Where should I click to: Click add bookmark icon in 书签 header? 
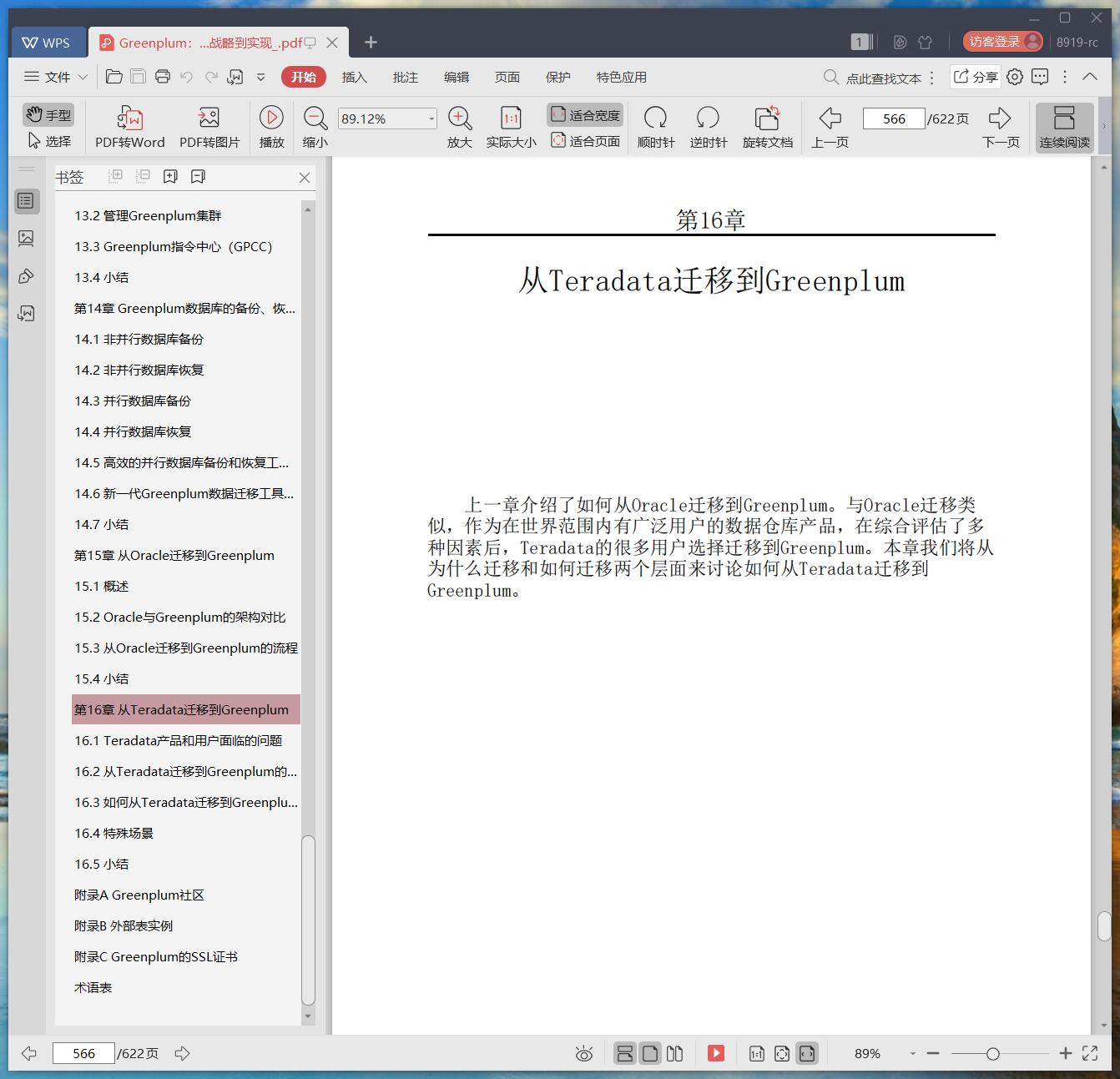click(x=170, y=176)
